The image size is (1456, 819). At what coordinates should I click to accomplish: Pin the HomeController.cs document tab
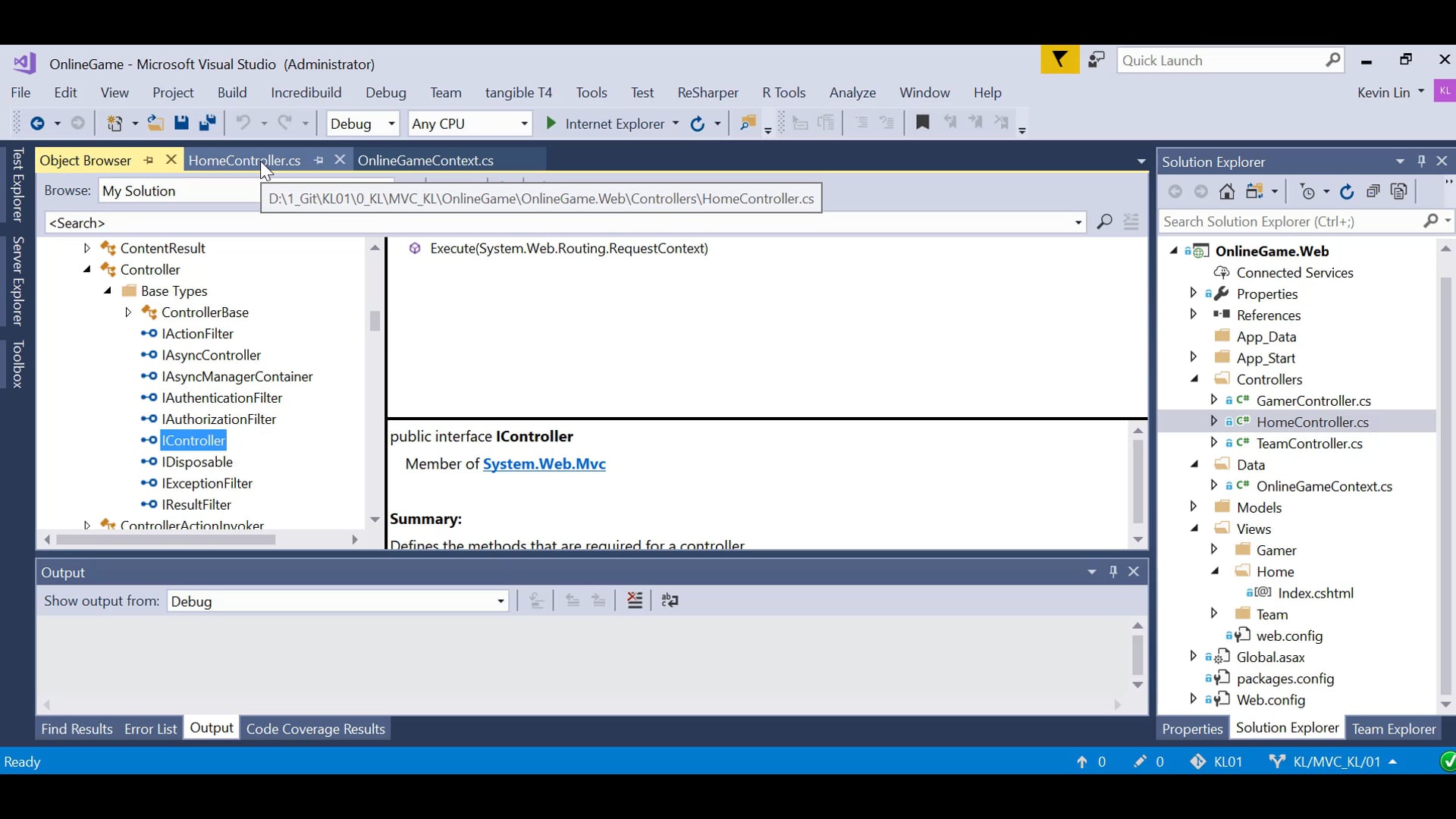pyautogui.click(x=319, y=160)
